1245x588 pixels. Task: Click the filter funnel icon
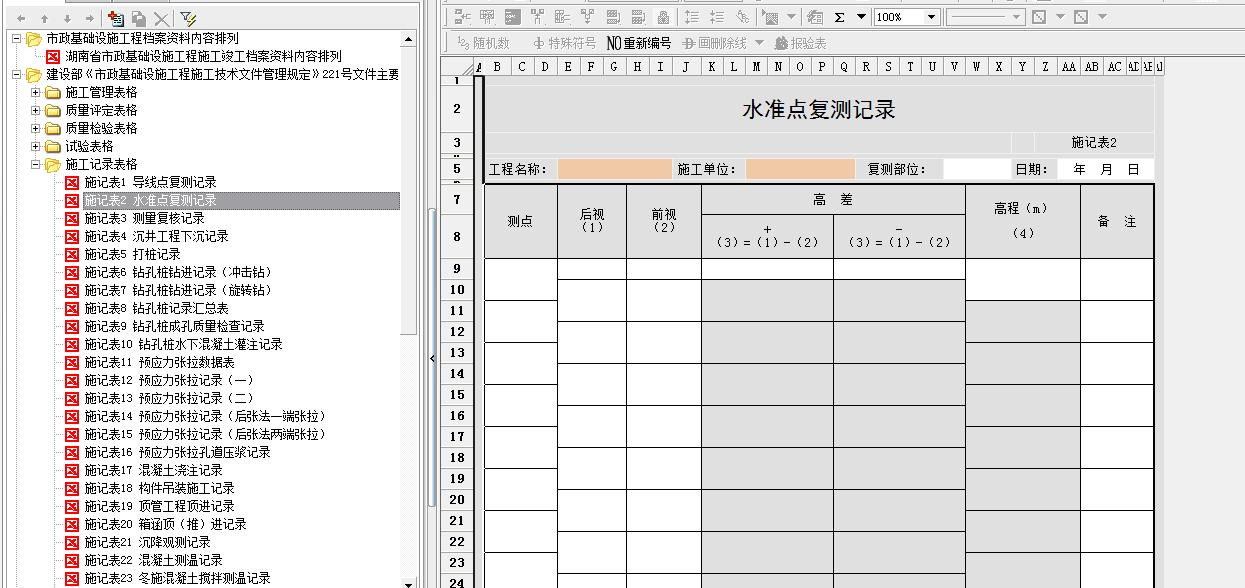coord(187,18)
